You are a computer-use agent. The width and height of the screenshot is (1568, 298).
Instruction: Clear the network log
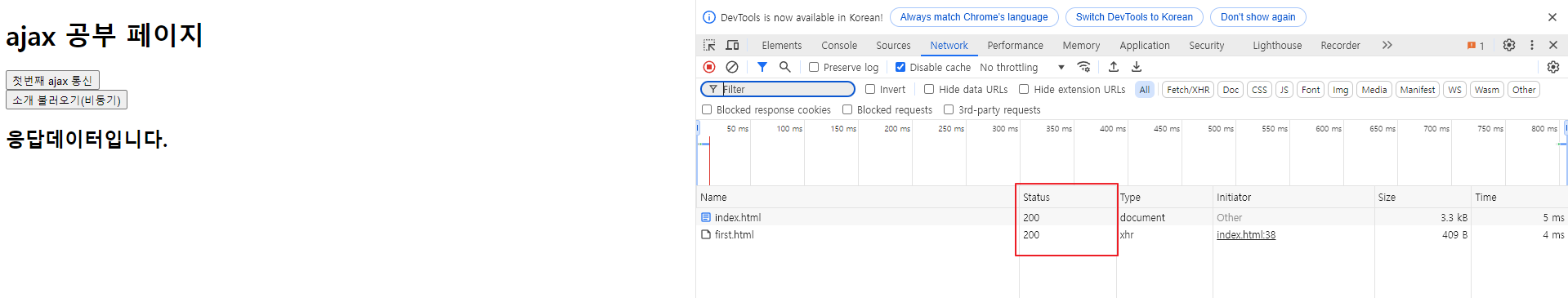tap(732, 67)
